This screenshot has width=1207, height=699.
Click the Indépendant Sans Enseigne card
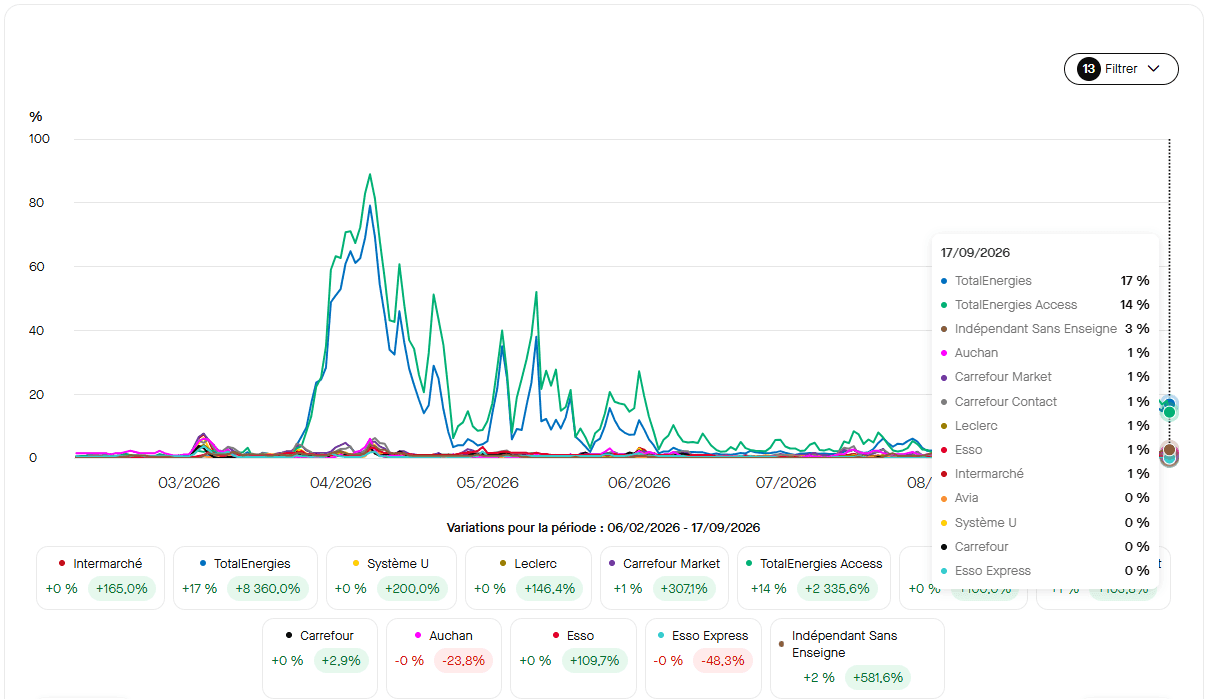[x=857, y=658]
